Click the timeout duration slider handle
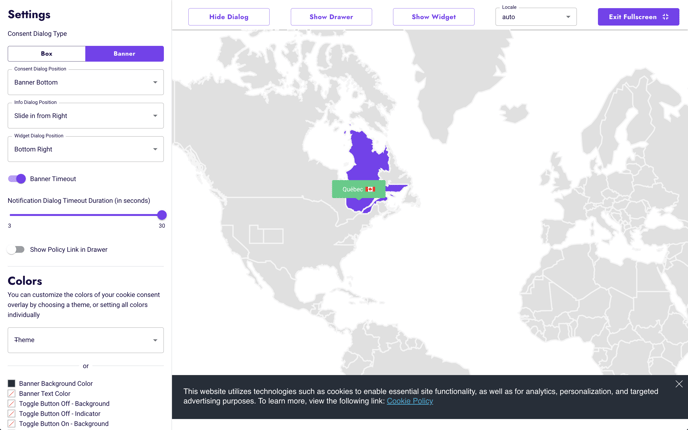 [x=162, y=215]
